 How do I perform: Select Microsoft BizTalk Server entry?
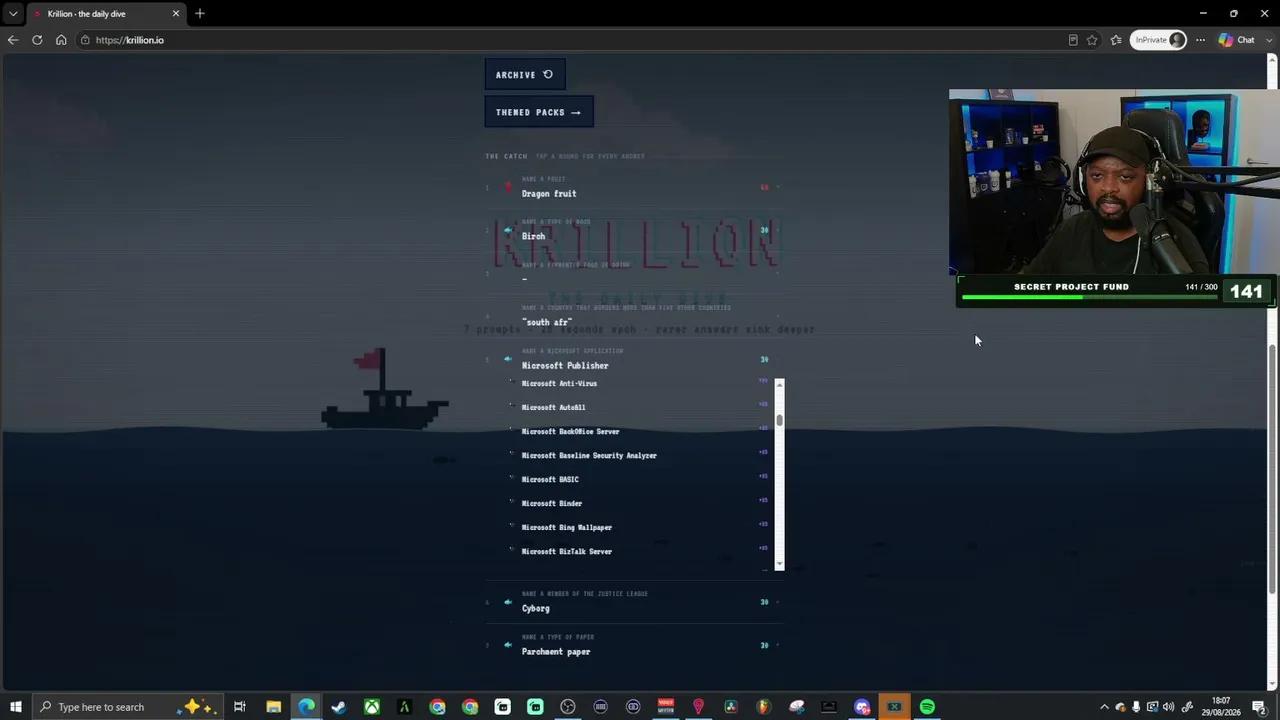[x=566, y=552]
